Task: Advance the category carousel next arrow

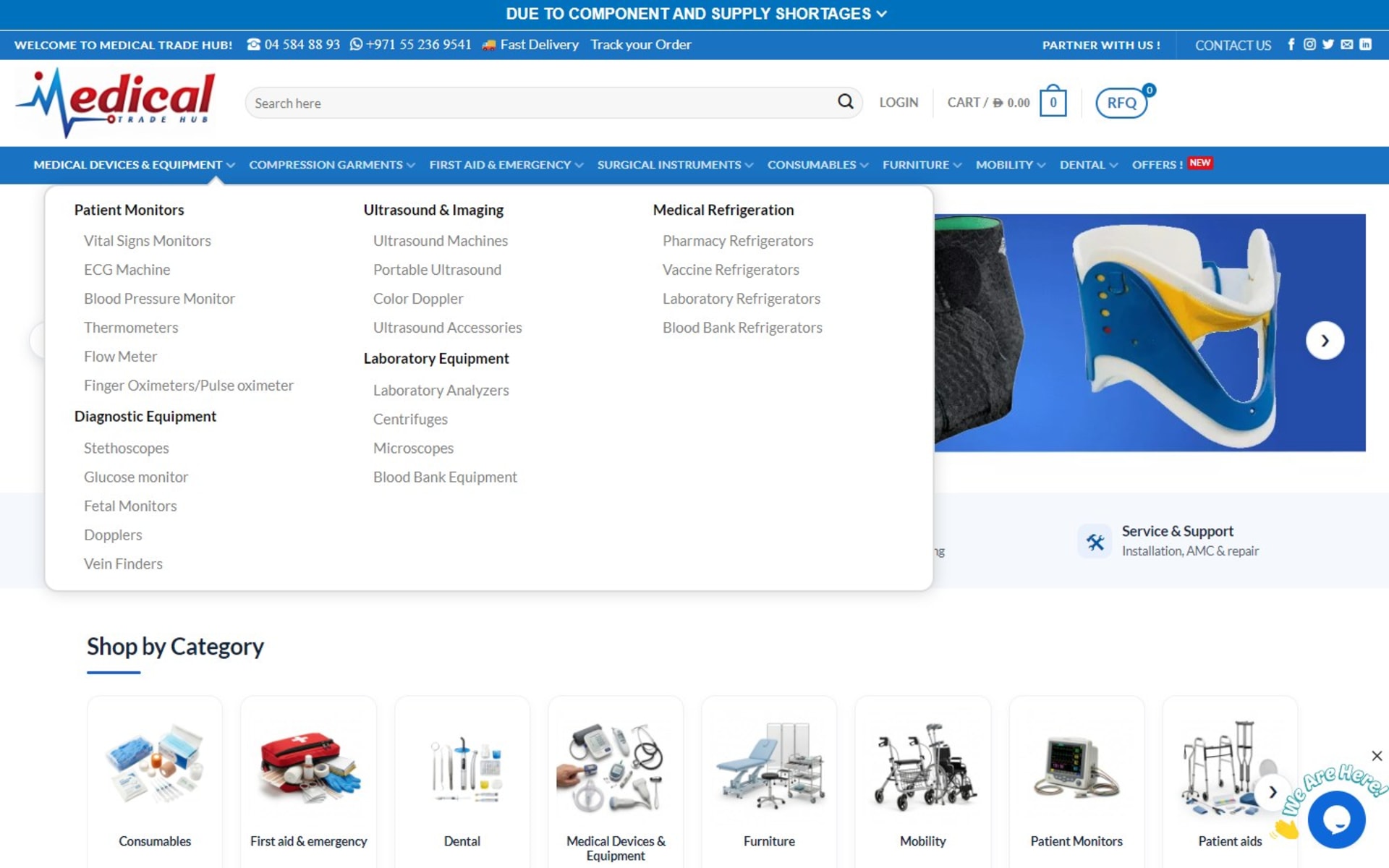Action: [x=1273, y=792]
